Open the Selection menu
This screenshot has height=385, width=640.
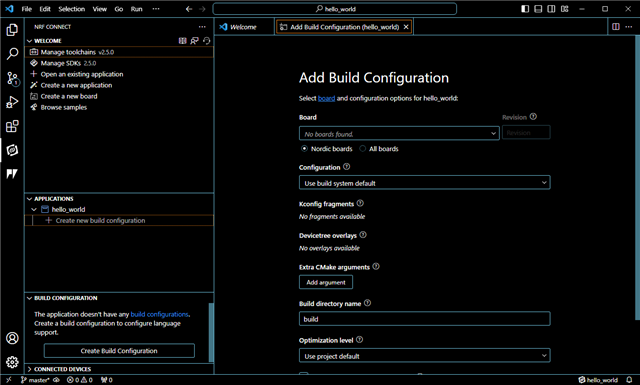pos(71,9)
